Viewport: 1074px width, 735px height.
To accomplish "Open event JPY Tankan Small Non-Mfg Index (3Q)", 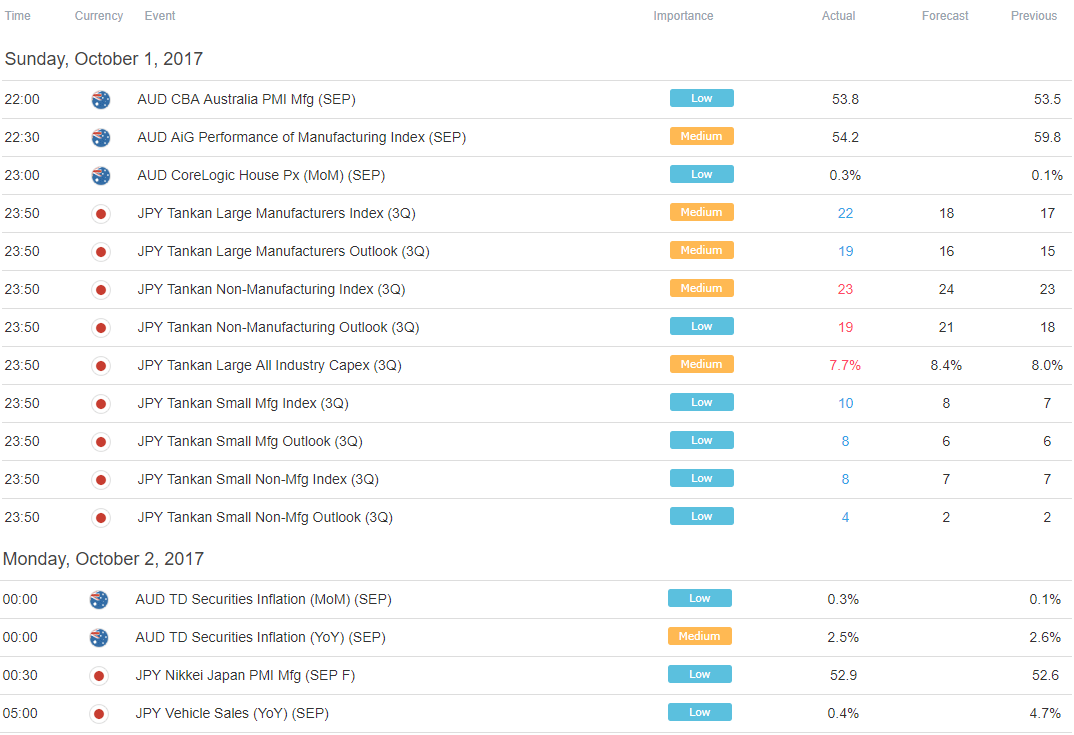I will pos(258,479).
